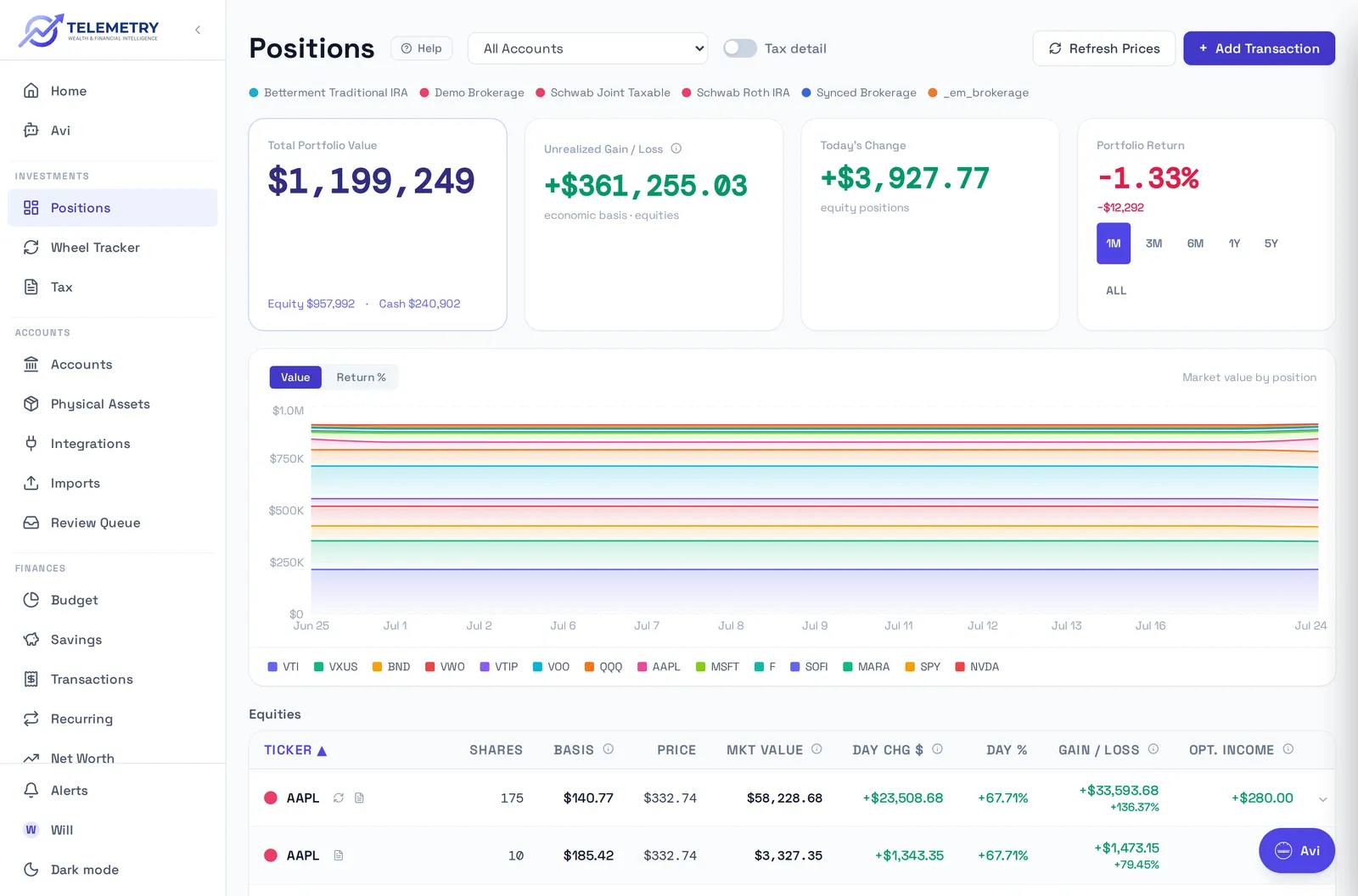Click the BASIS column info icon

click(609, 749)
